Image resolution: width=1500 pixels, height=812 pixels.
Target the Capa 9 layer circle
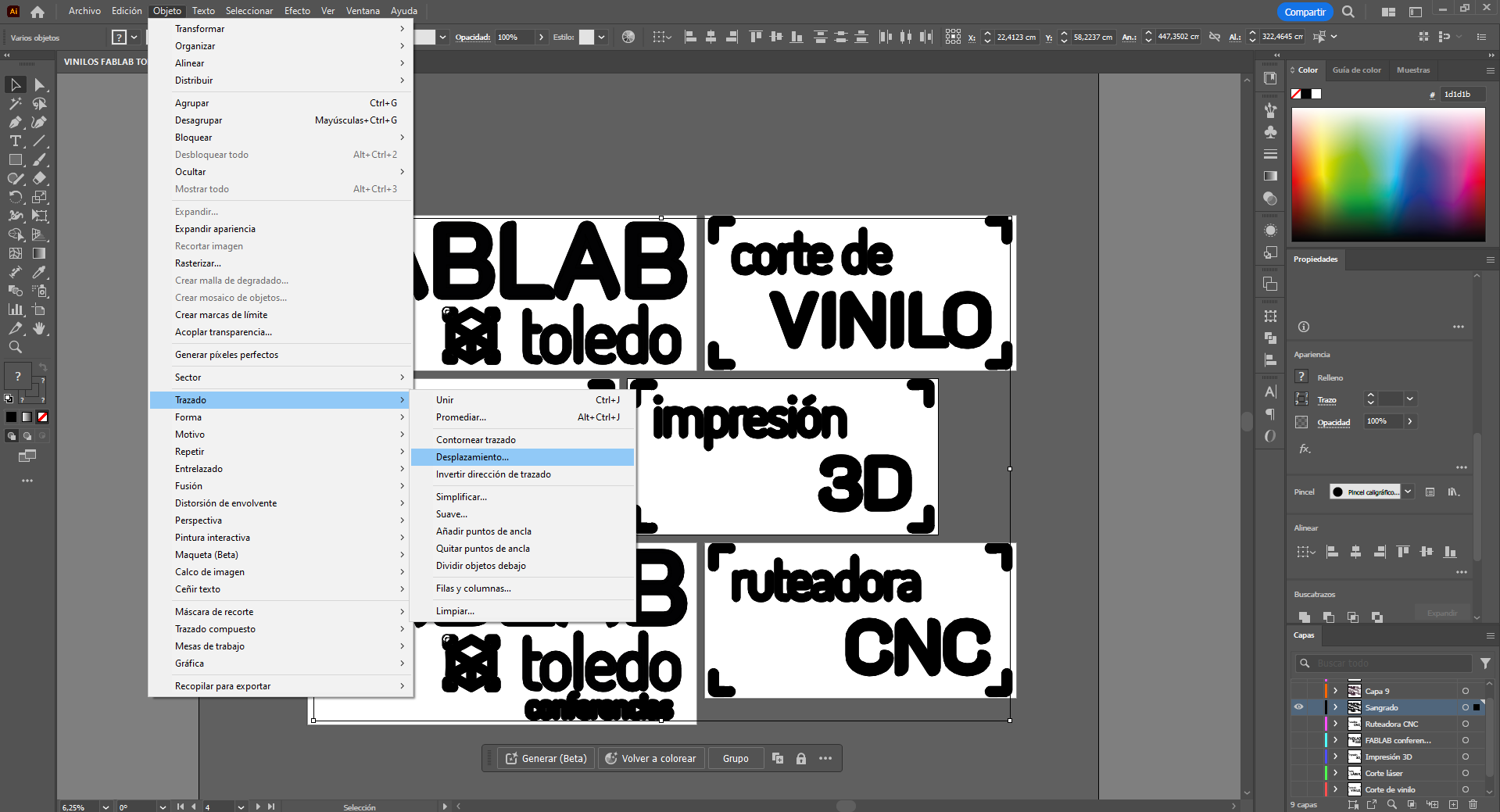tap(1466, 691)
